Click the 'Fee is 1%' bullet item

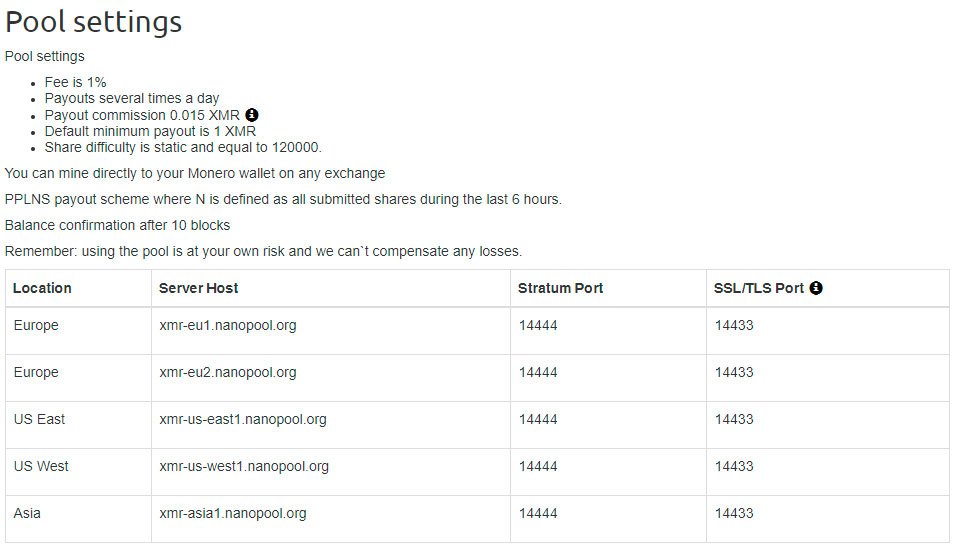click(x=76, y=82)
